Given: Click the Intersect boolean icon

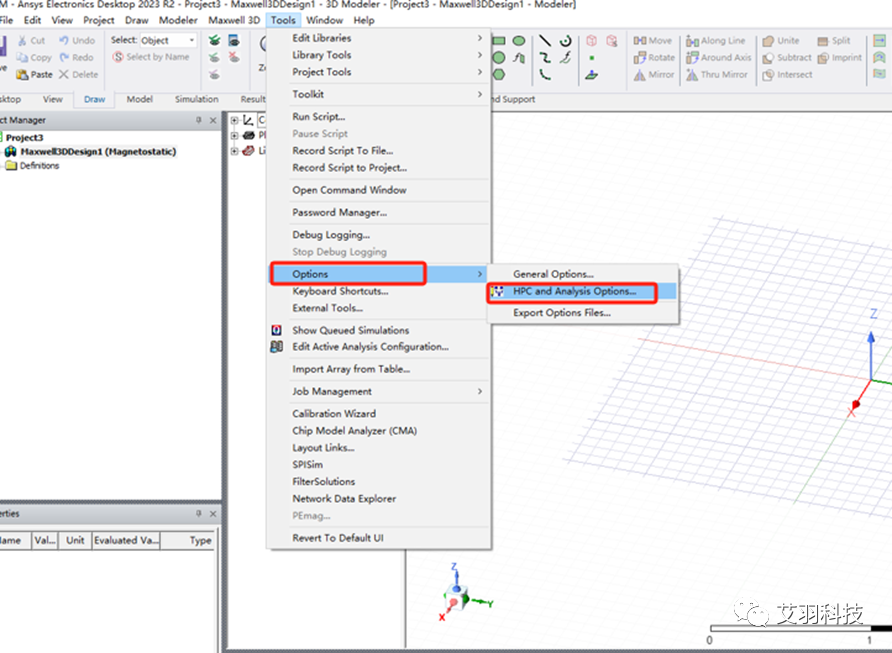Looking at the screenshot, I should click(x=768, y=75).
